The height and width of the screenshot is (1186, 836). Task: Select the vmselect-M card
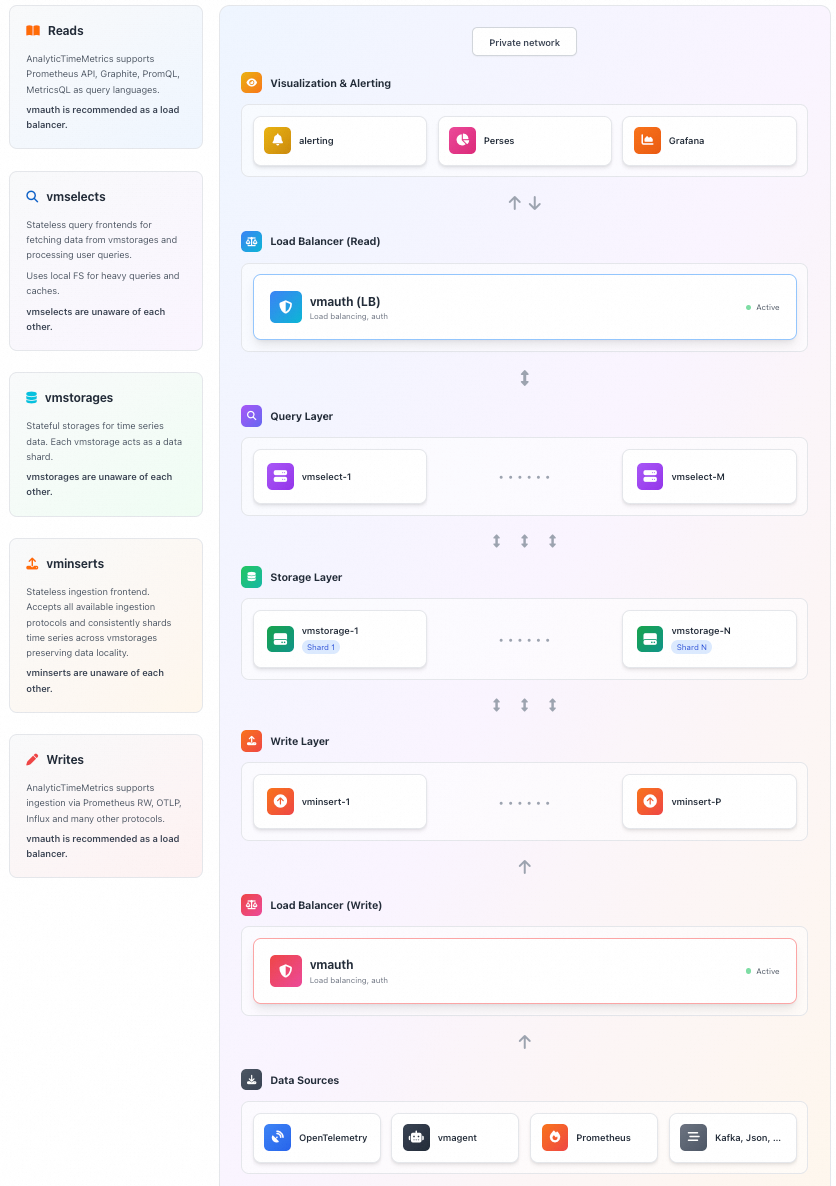pos(709,477)
